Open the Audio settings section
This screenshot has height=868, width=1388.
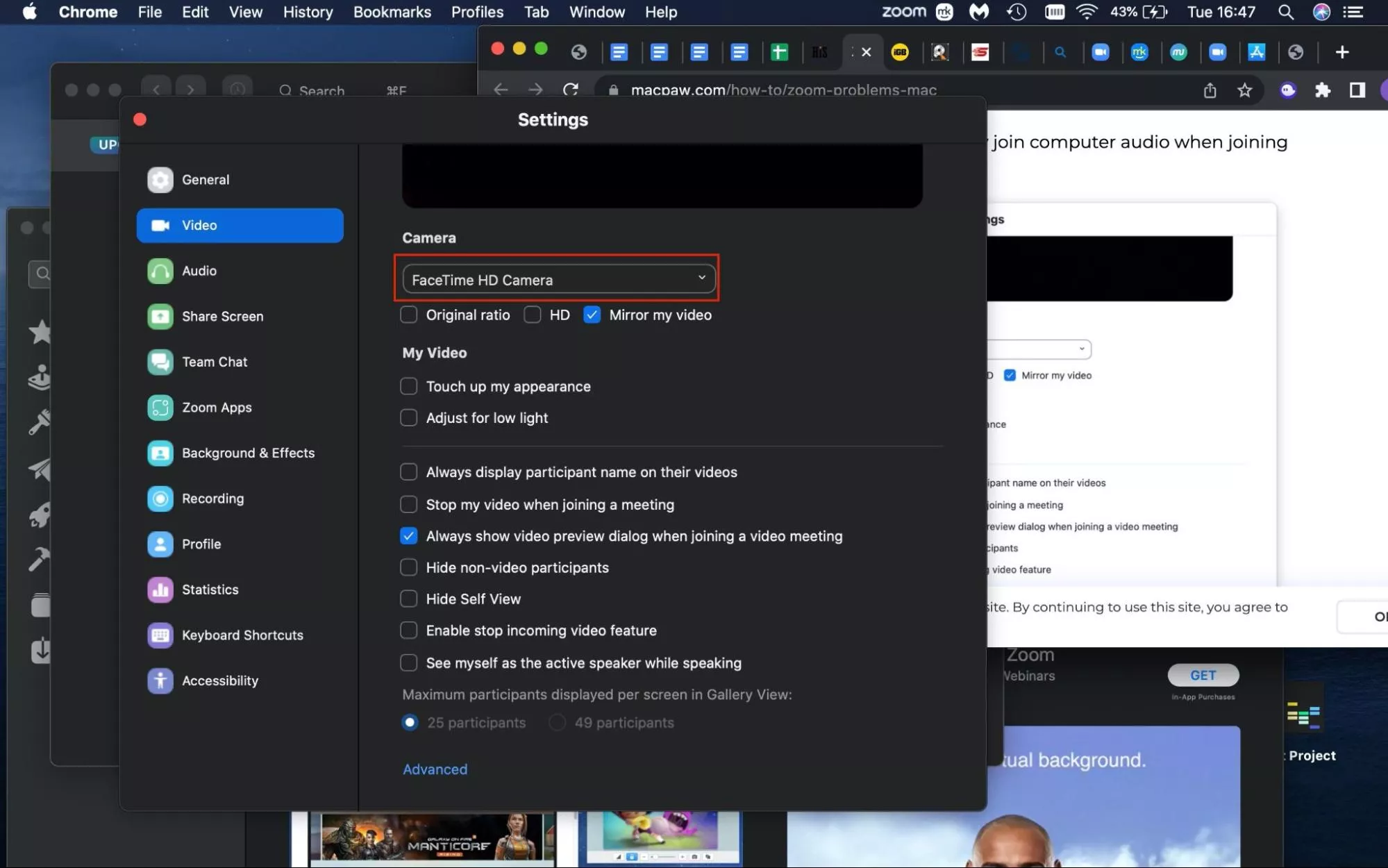coord(199,271)
